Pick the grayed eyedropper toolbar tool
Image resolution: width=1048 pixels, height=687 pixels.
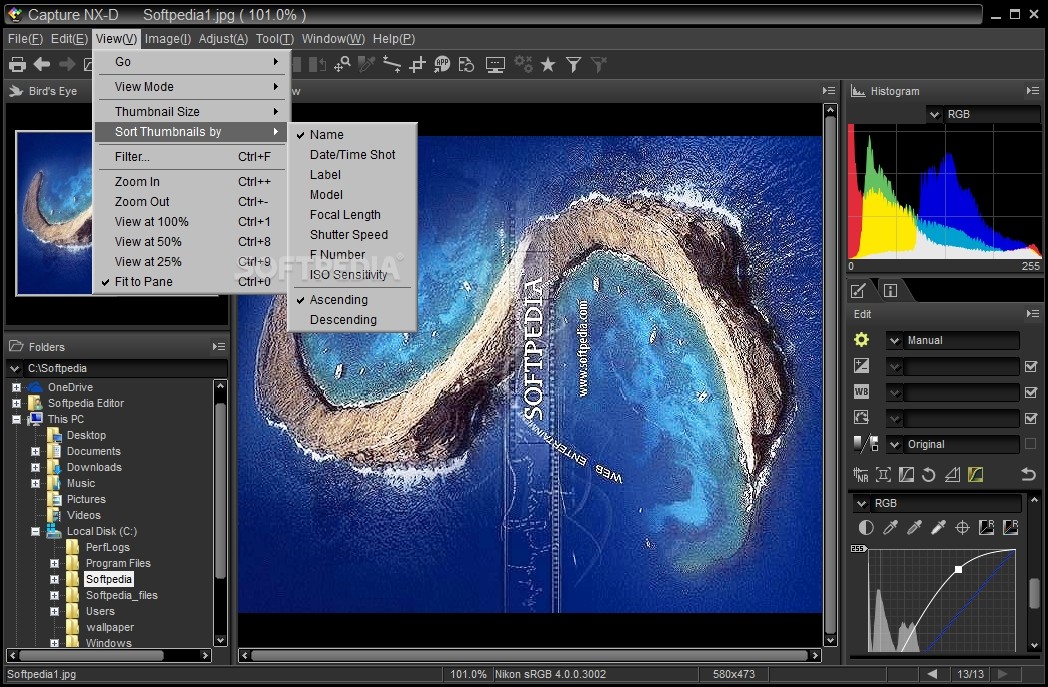coord(367,64)
